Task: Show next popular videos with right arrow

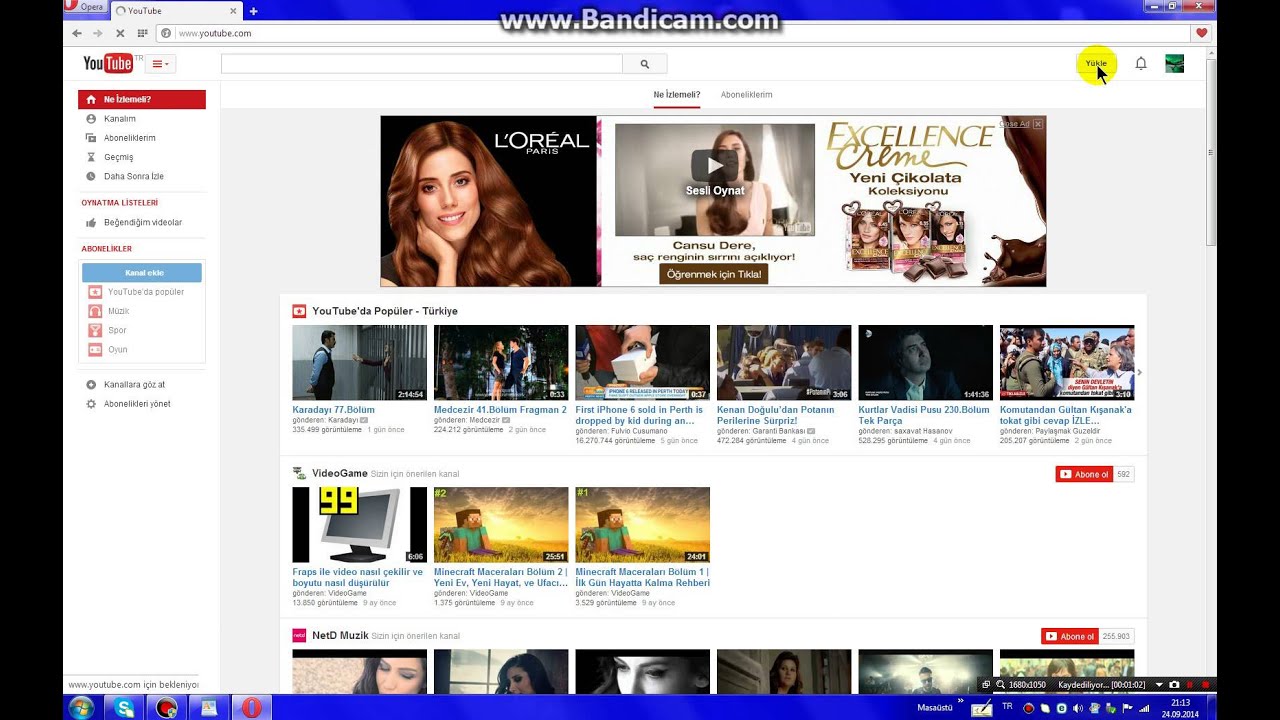Action: point(1139,372)
